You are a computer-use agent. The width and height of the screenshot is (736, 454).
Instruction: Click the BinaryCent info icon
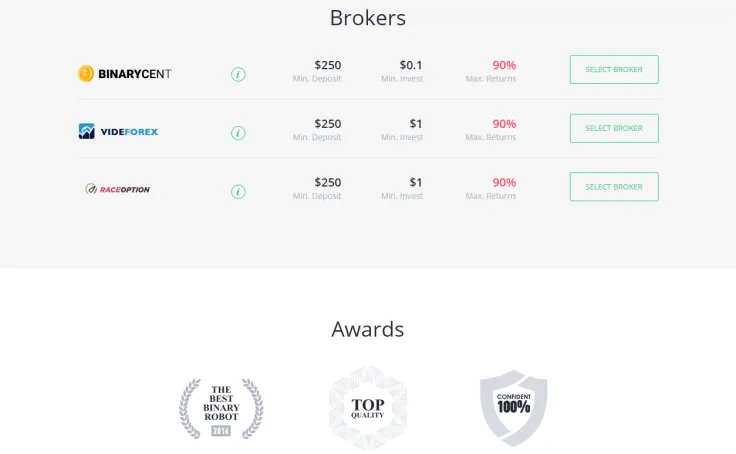[x=238, y=74]
